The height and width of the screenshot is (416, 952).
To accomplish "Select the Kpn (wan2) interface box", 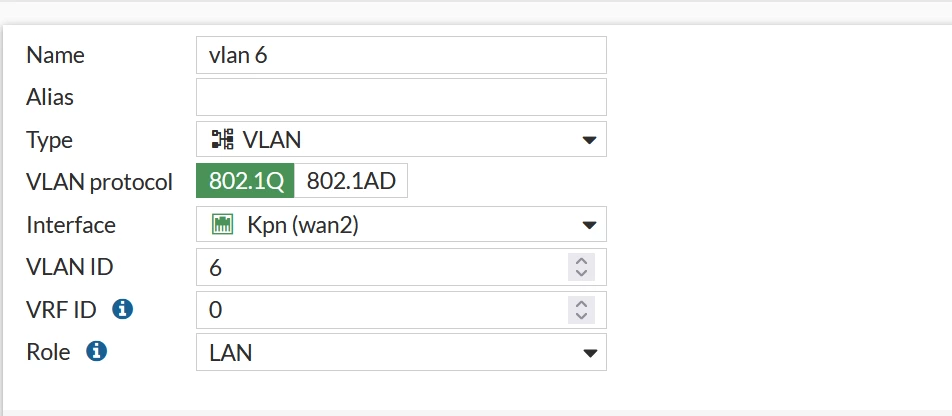I will pyautogui.click(x=401, y=224).
